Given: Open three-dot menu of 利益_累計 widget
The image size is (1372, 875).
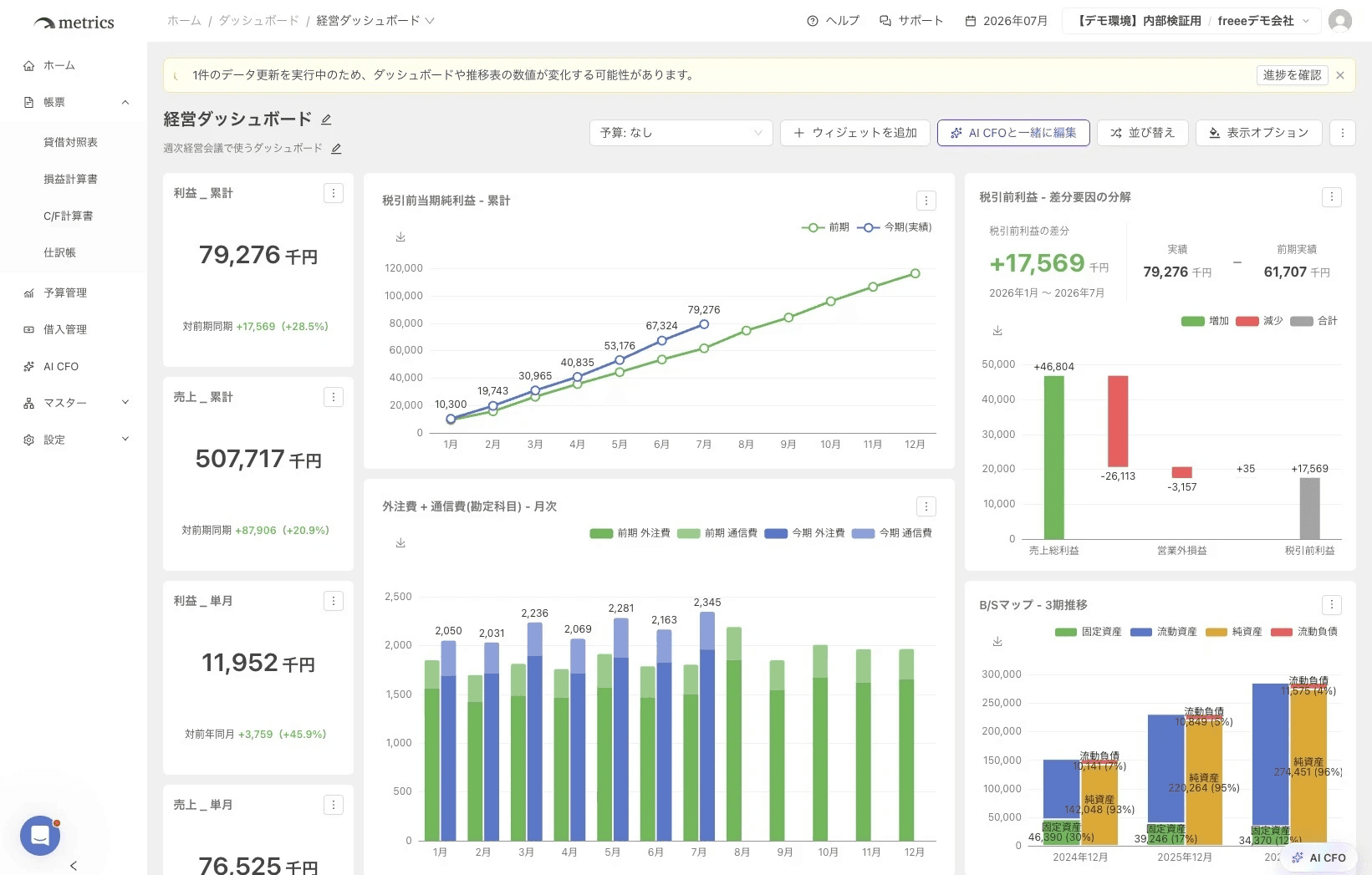Looking at the screenshot, I should click(334, 193).
